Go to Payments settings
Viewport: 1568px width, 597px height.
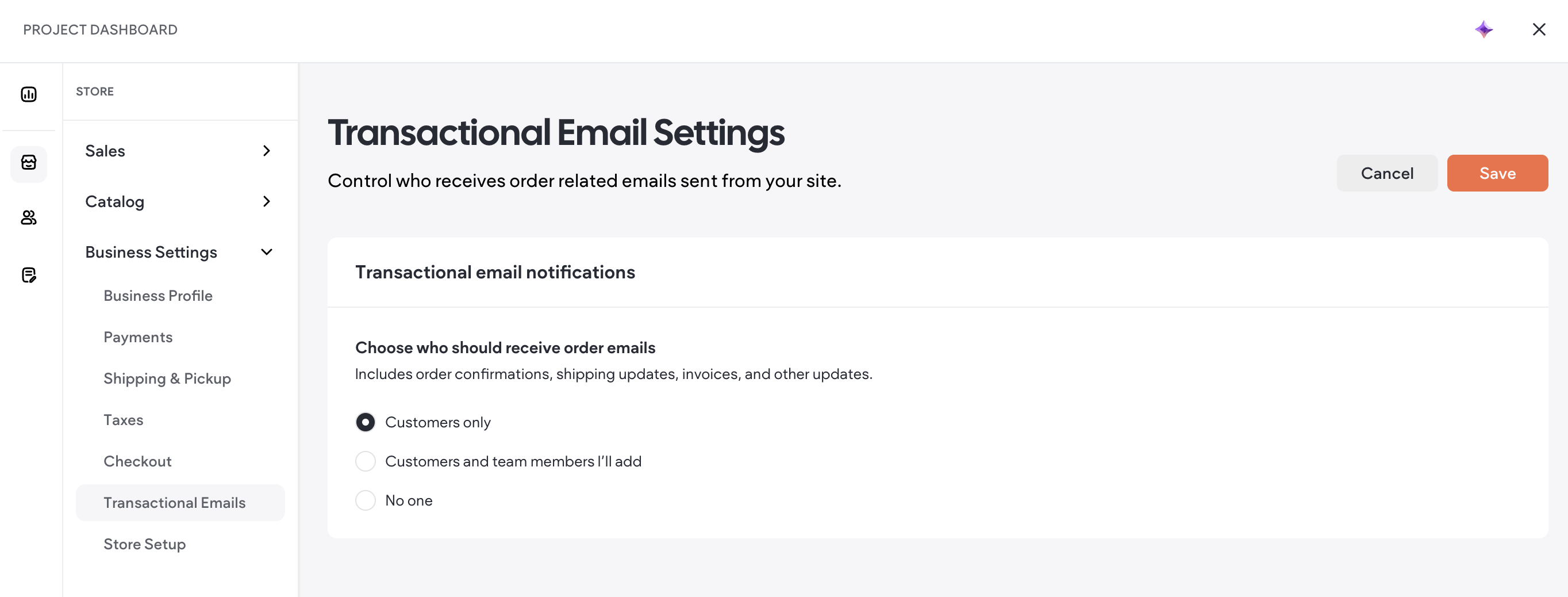pos(137,337)
